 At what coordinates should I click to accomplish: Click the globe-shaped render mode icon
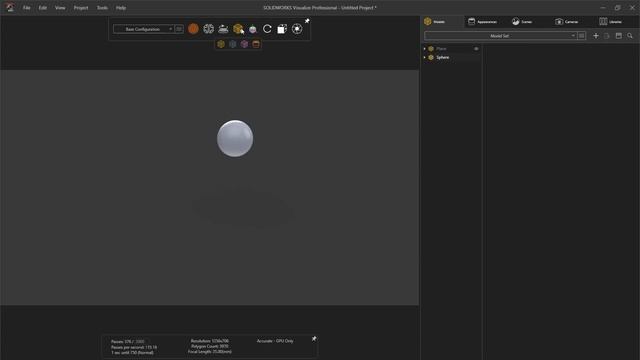pyautogui.click(x=209, y=29)
